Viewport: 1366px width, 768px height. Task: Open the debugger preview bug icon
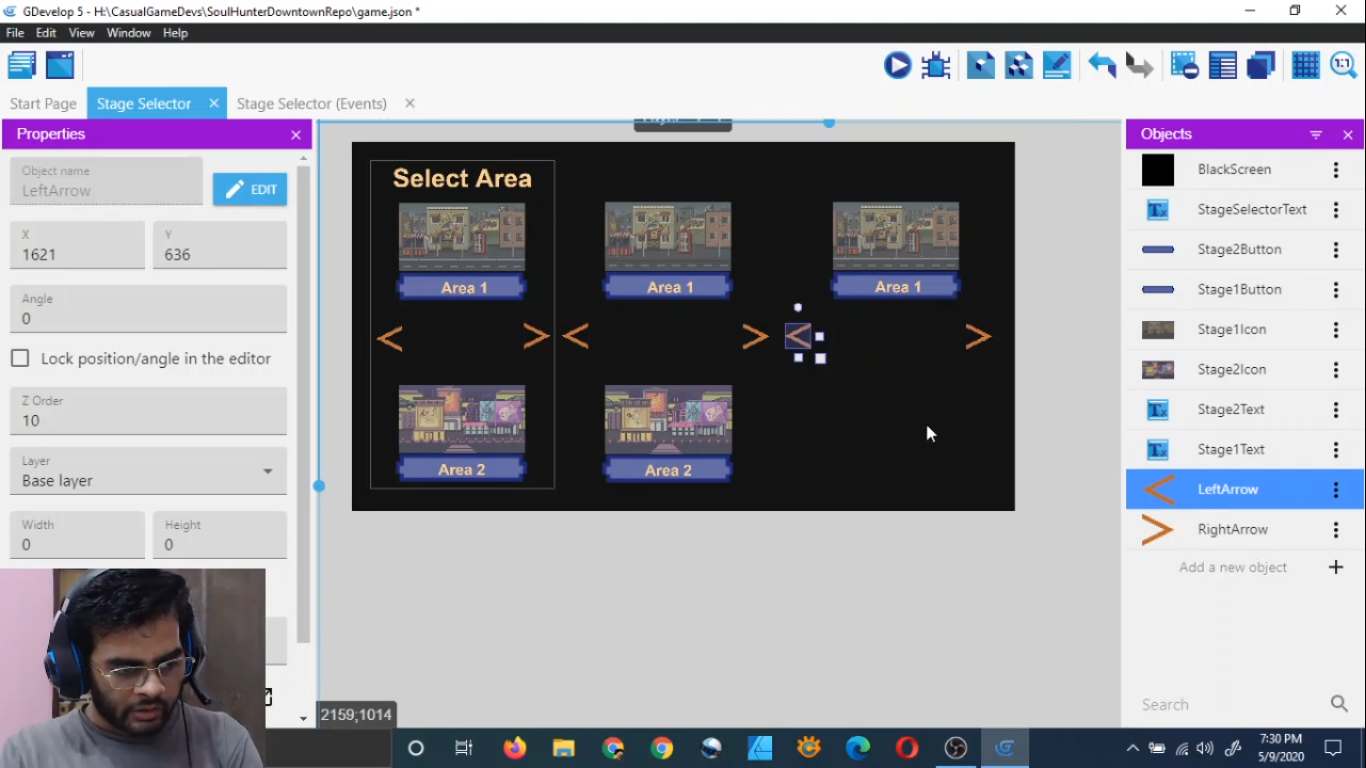click(936, 66)
